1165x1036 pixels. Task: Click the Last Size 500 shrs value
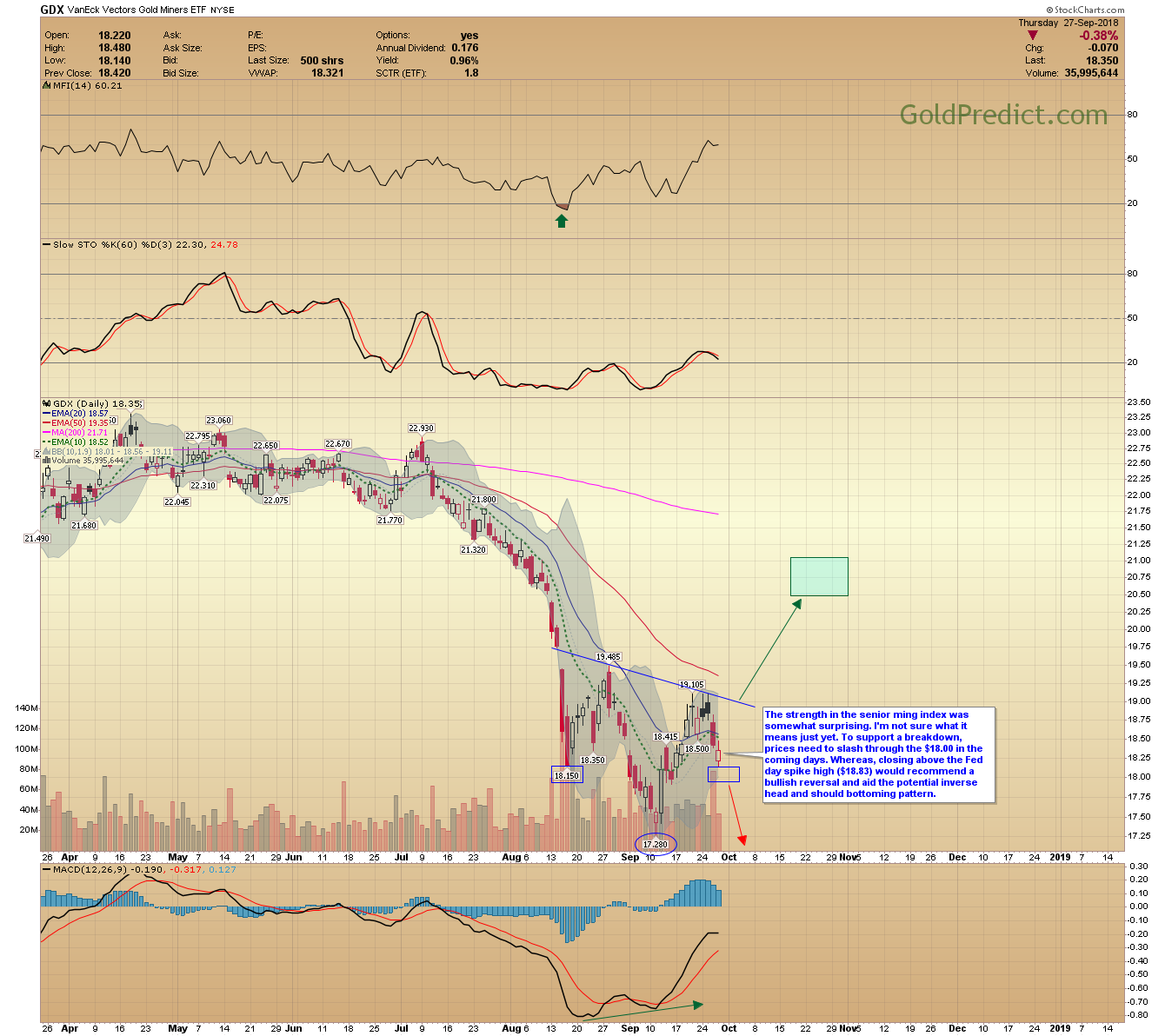(322, 61)
